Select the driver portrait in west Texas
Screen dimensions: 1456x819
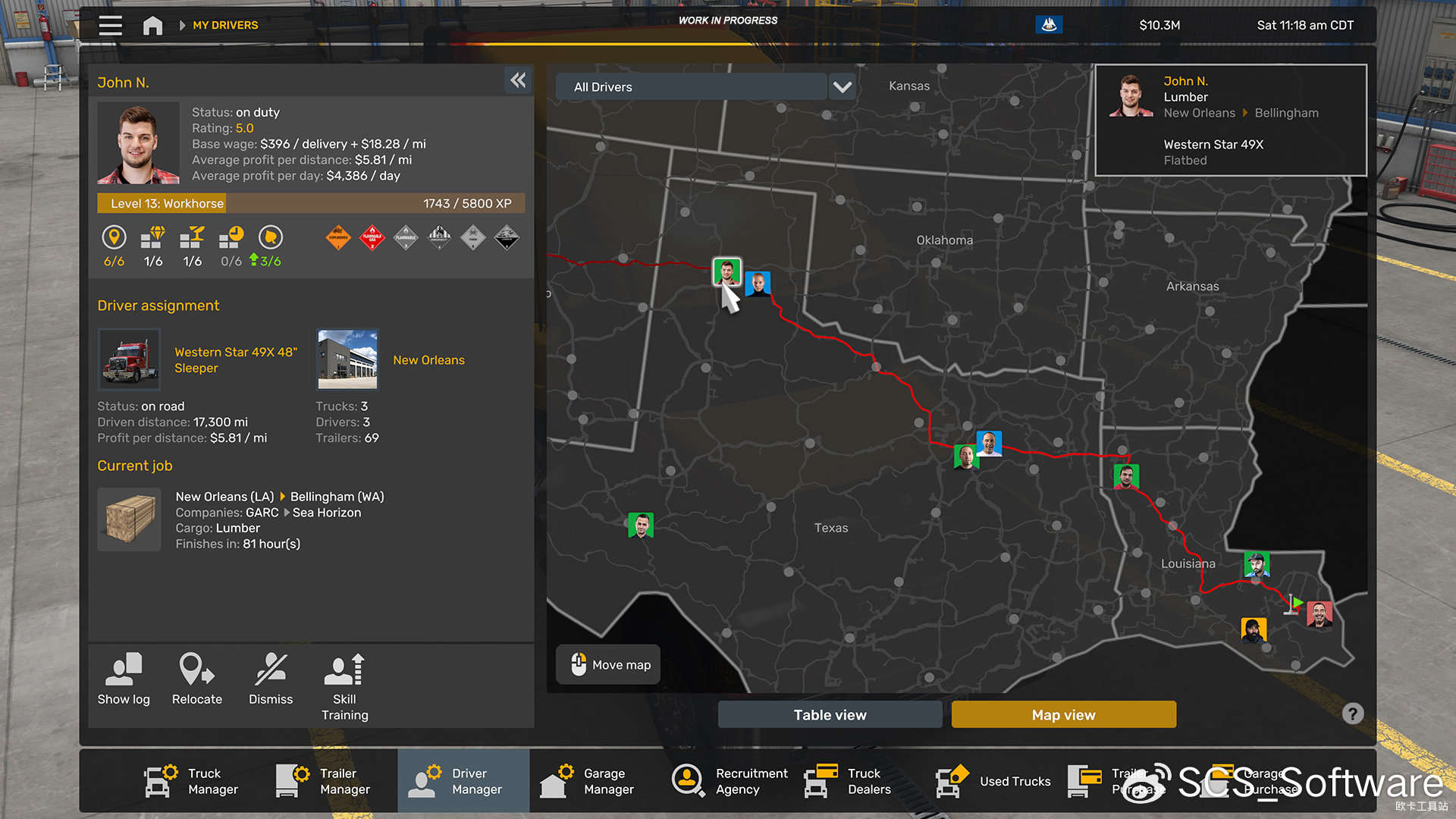click(641, 525)
